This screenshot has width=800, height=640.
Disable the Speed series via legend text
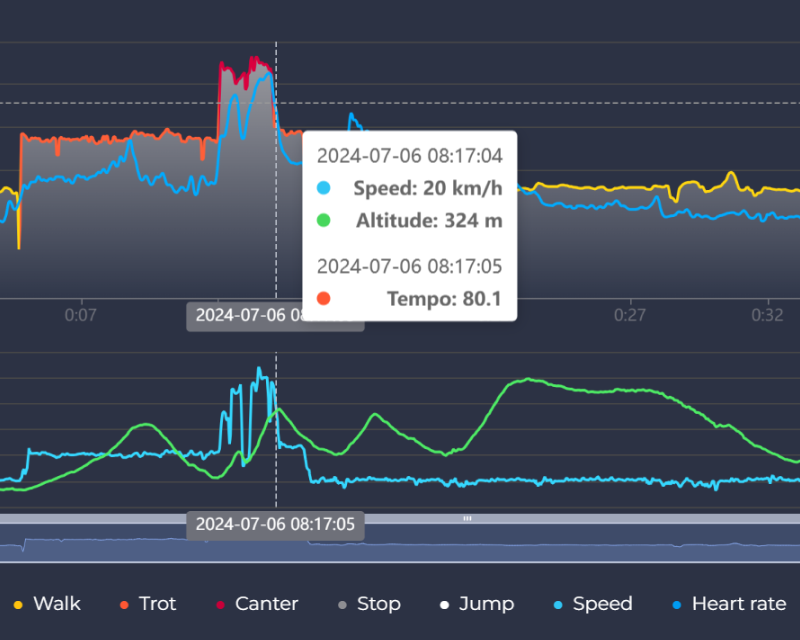click(x=602, y=604)
